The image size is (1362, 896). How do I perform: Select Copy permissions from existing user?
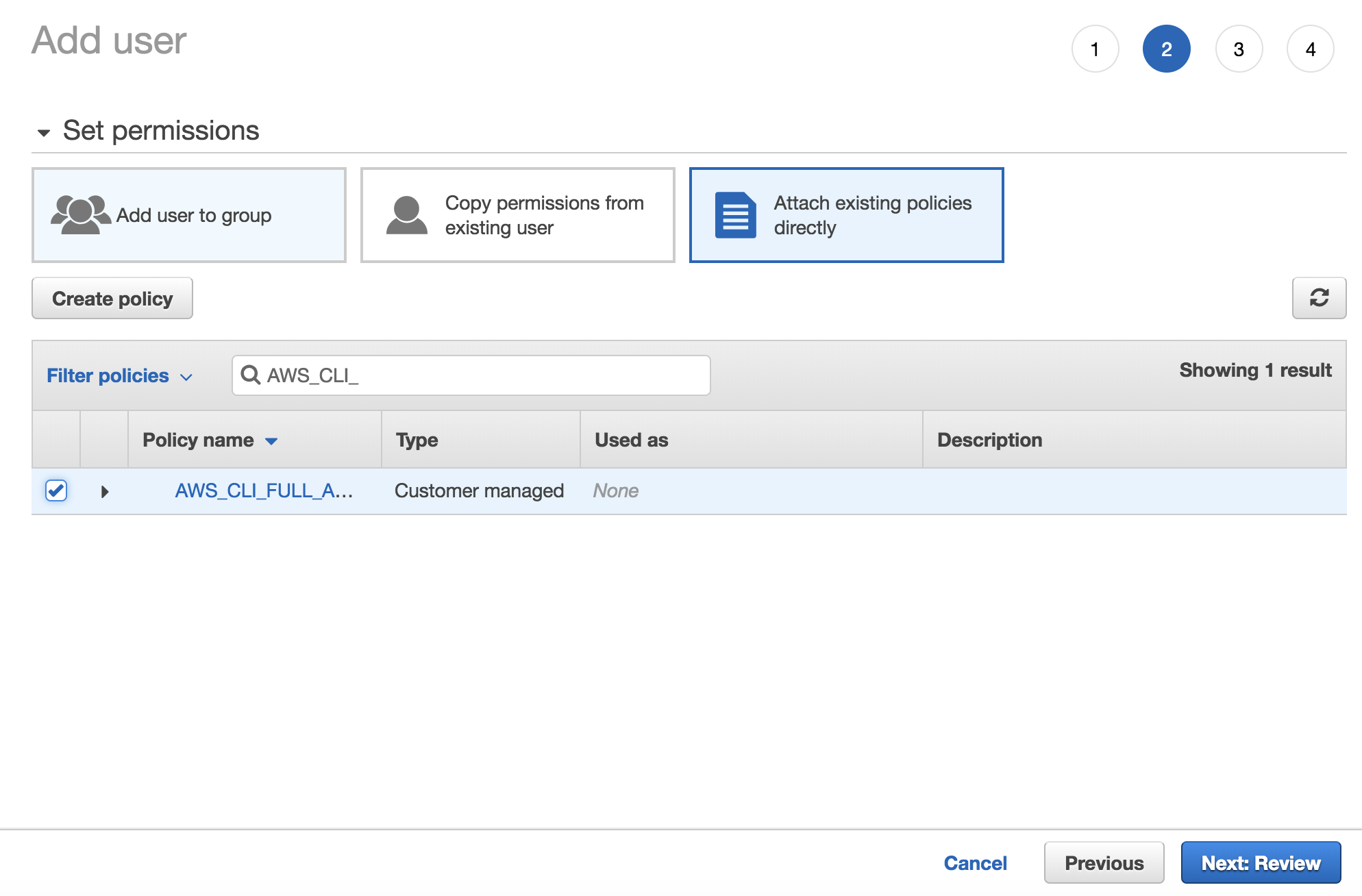click(x=518, y=215)
